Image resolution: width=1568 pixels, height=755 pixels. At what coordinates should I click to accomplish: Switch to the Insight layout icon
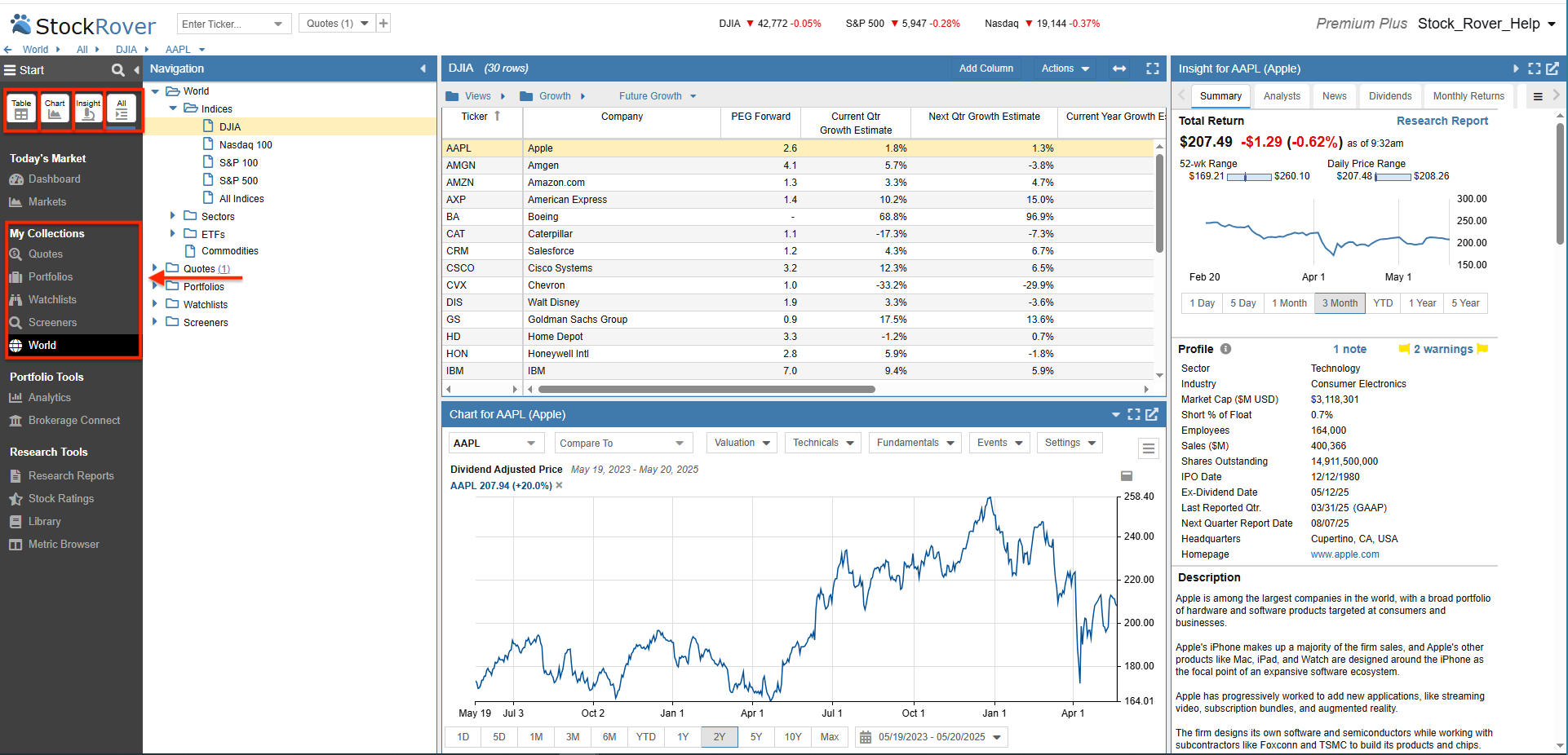point(88,110)
